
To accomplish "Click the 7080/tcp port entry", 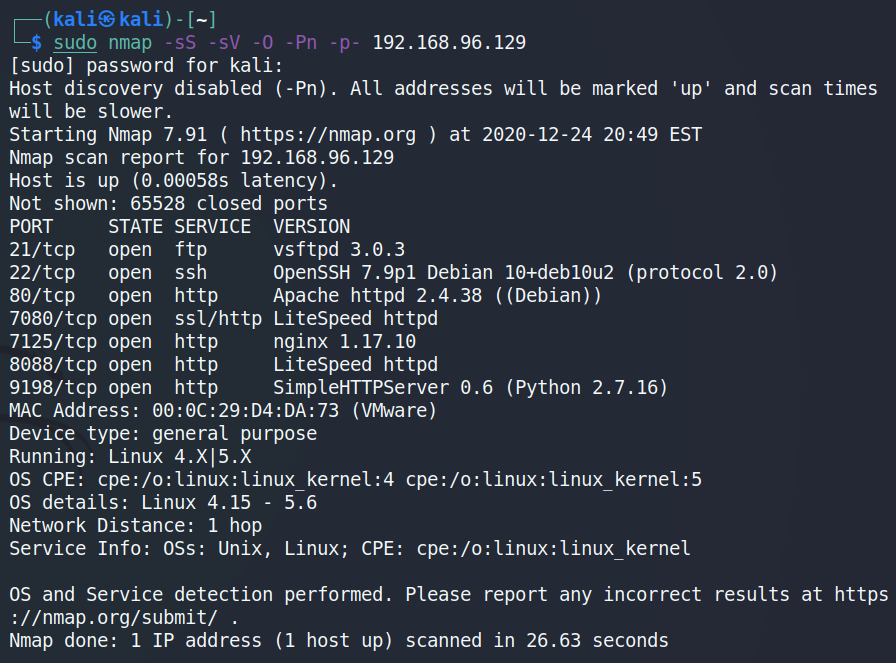I will click(53, 318).
